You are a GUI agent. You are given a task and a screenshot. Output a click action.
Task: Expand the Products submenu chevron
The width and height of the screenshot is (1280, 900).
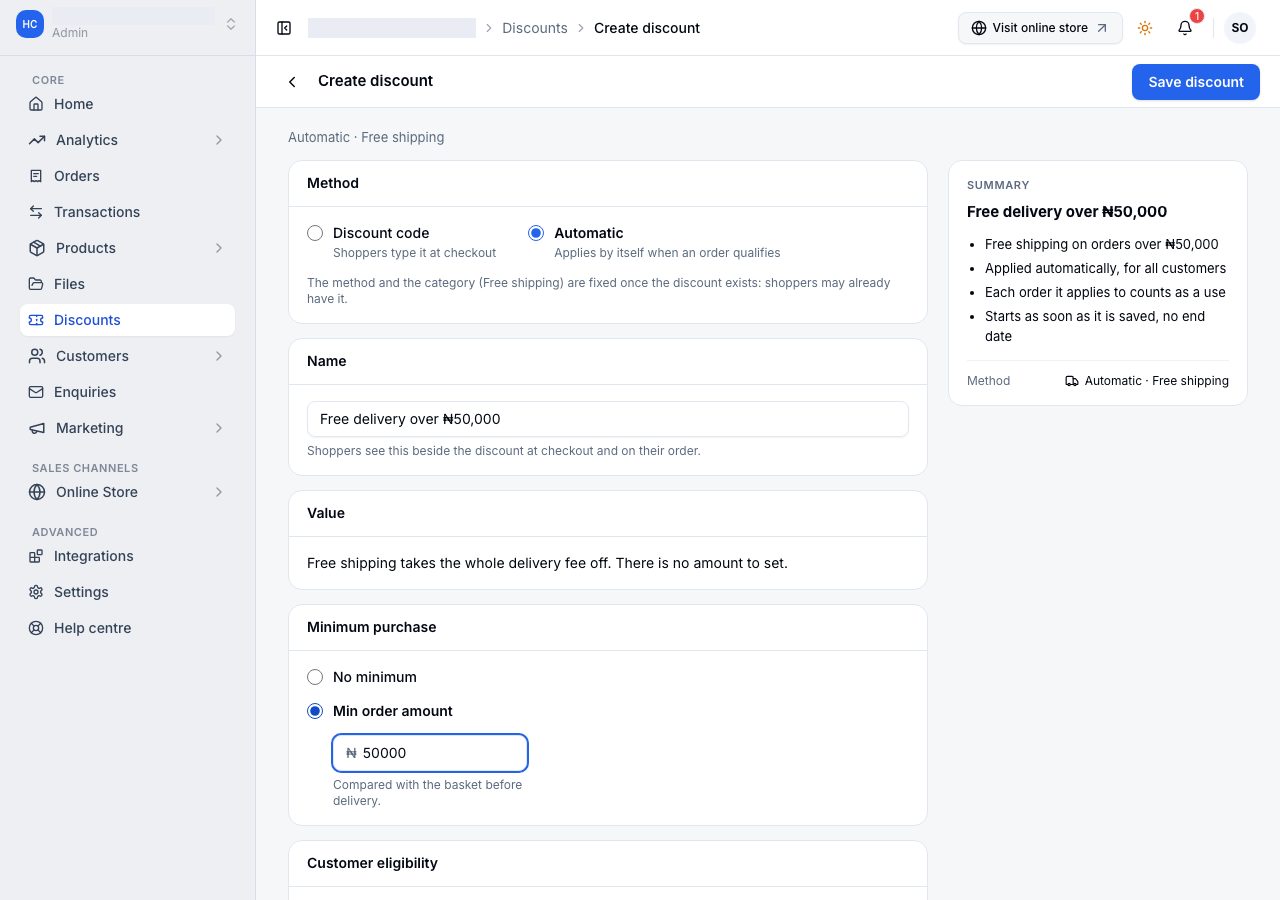pos(219,248)
